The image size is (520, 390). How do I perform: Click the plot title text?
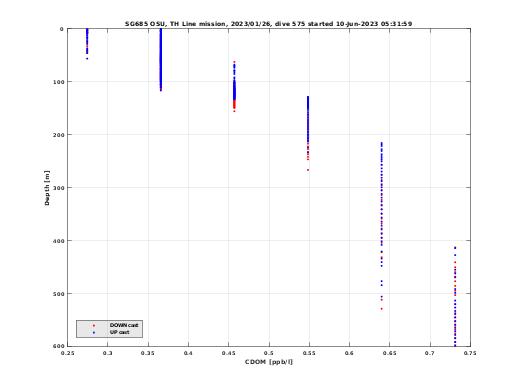(268, 24)
